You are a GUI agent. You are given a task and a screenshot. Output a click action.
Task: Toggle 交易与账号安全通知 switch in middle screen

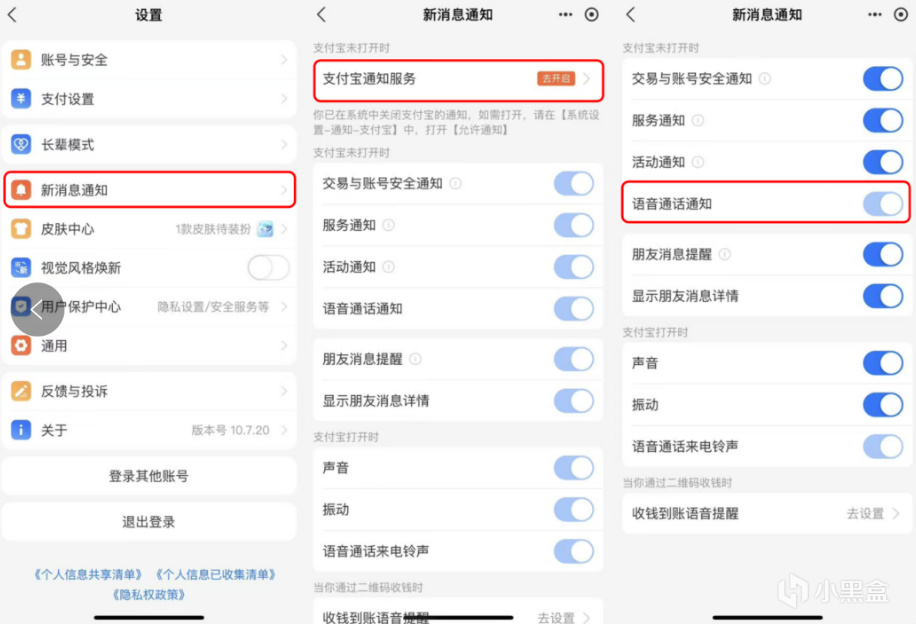tap(574, 183)
